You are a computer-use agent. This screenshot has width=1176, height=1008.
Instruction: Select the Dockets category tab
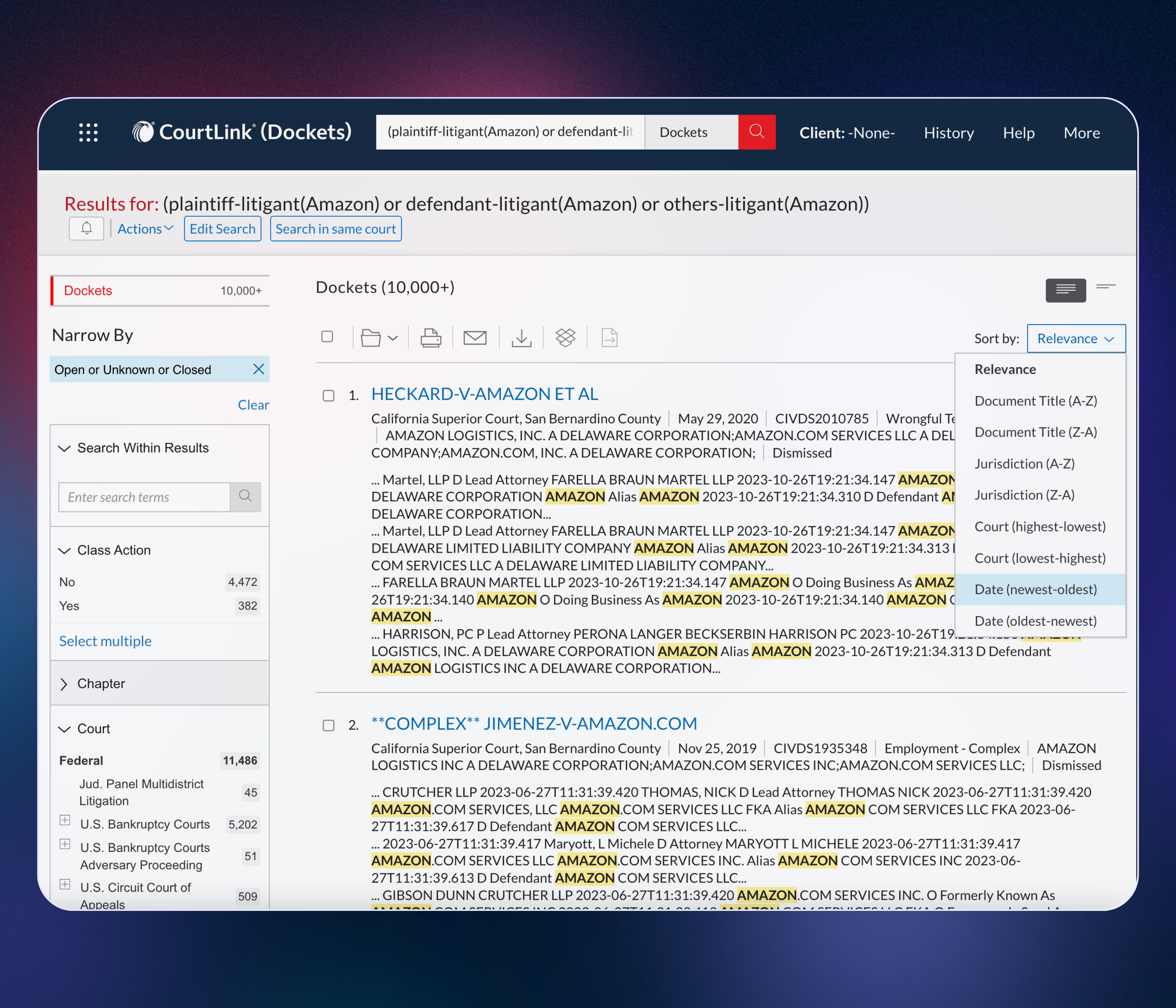pos(160,291)
